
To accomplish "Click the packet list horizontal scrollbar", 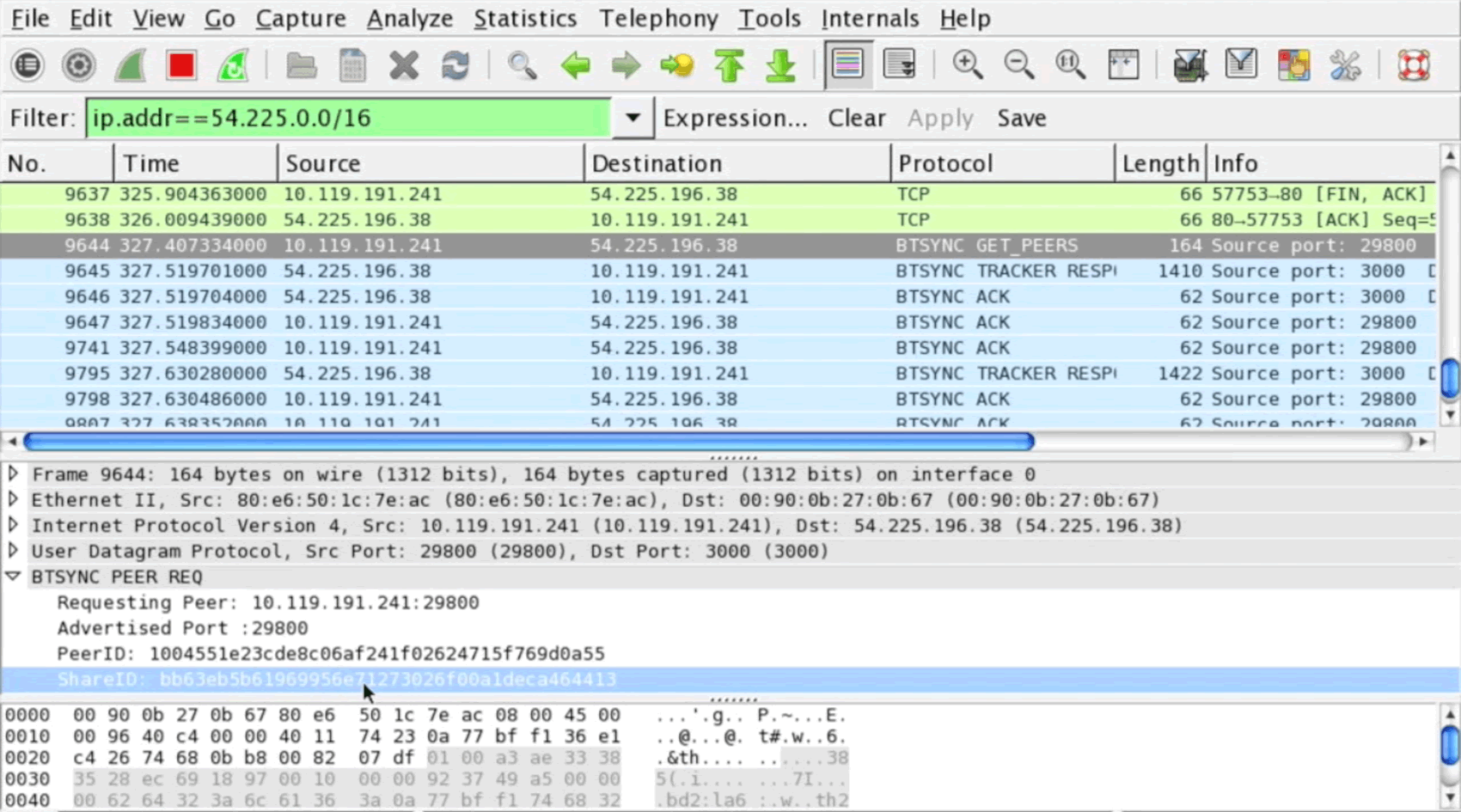I will (x=529, y=442).
